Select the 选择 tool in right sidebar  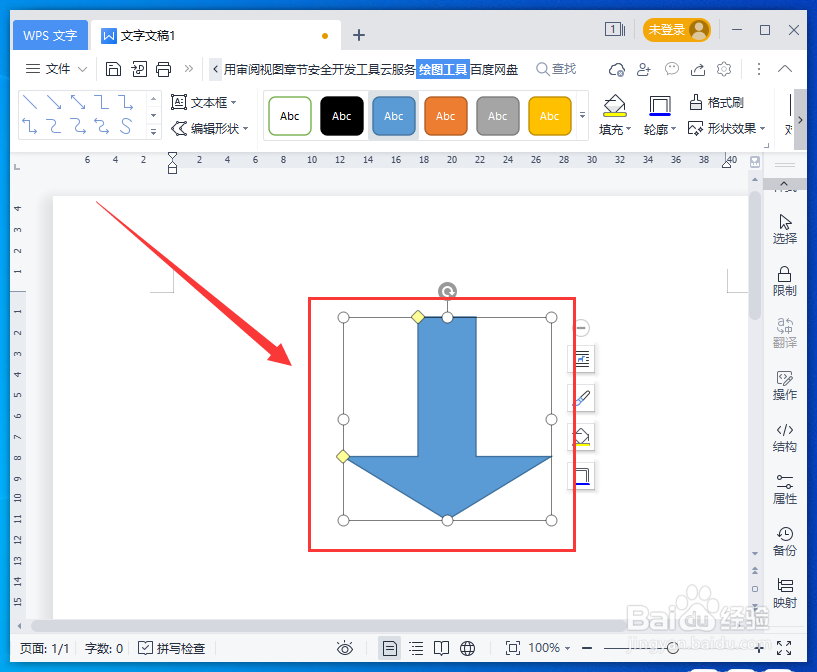(784, 228)
